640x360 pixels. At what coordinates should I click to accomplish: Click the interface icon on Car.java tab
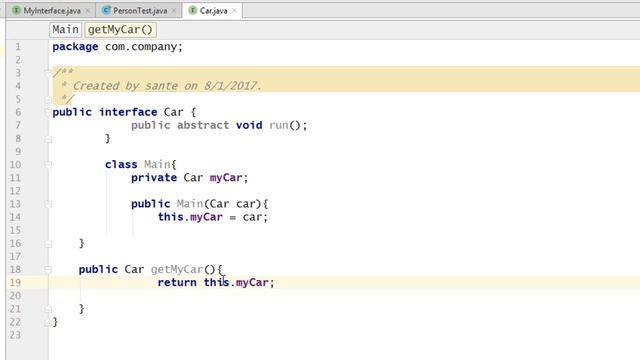(193, 10)
